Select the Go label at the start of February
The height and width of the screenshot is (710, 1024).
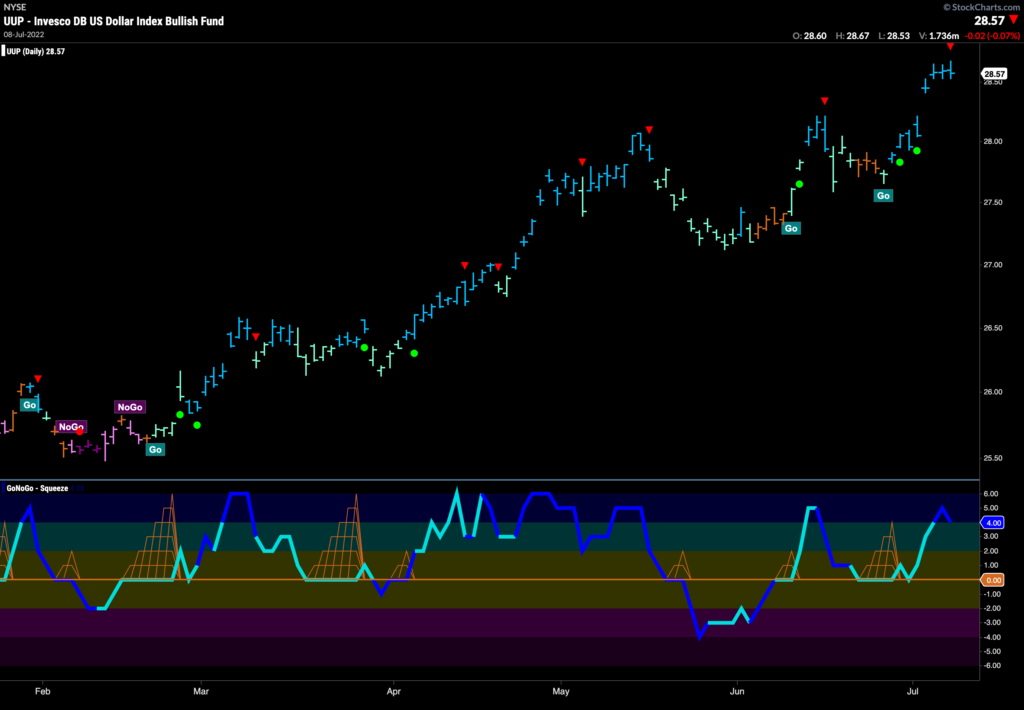click(x=29, y=405)
